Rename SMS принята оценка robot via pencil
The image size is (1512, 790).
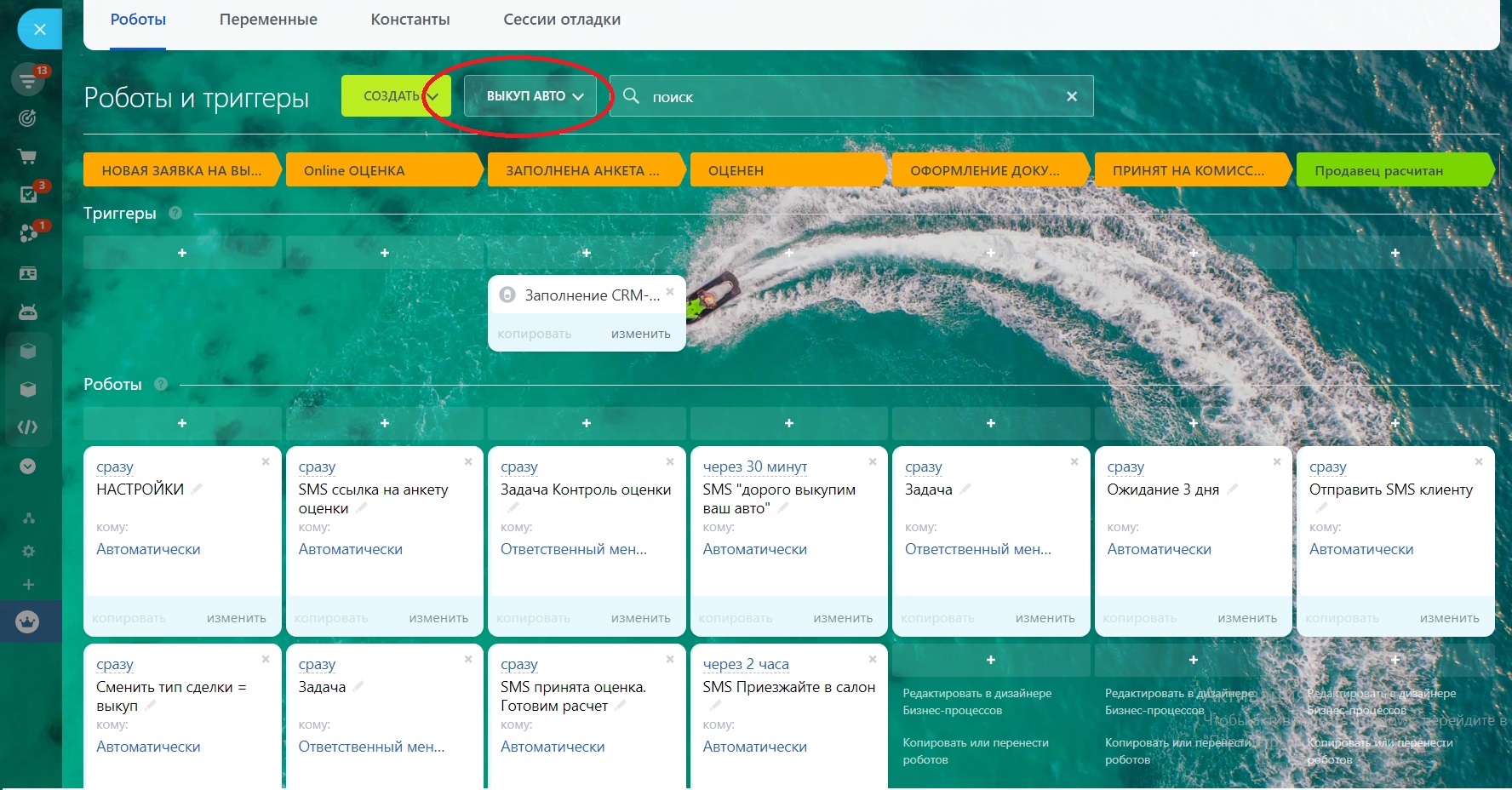tap(621, 705)
